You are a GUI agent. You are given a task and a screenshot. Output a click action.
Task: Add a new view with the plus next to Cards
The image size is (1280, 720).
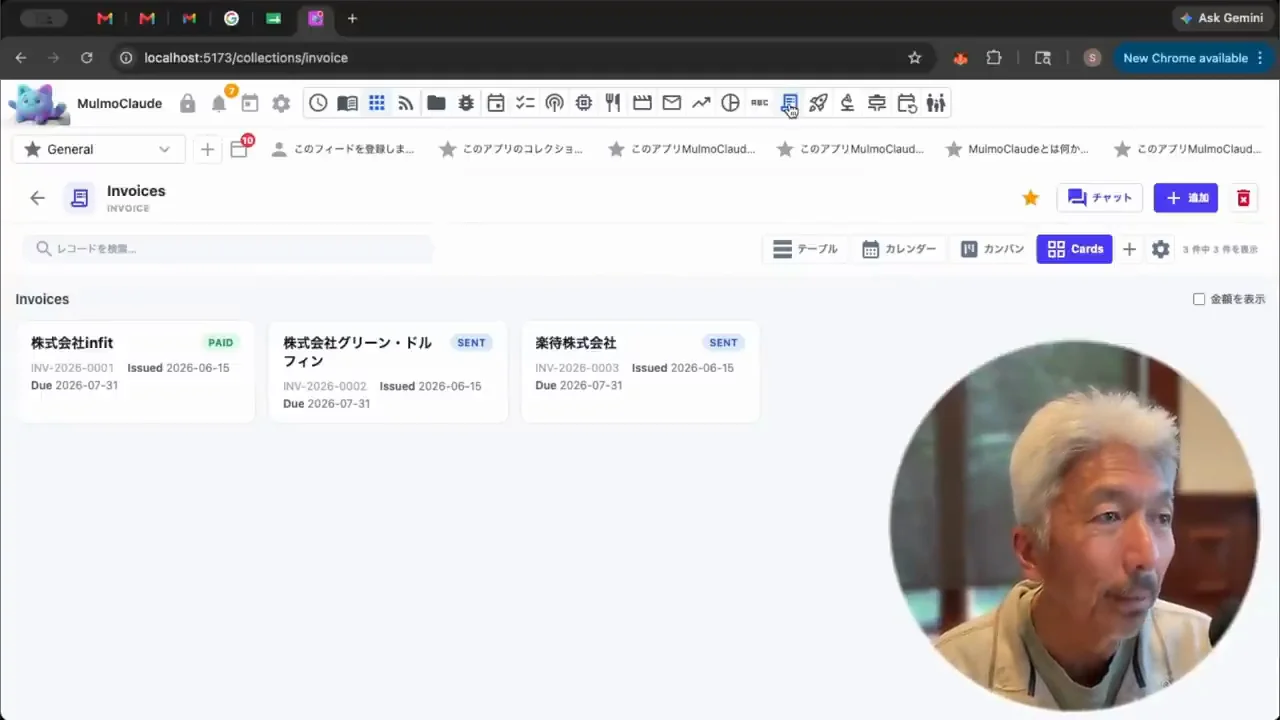pos(1129,249)
